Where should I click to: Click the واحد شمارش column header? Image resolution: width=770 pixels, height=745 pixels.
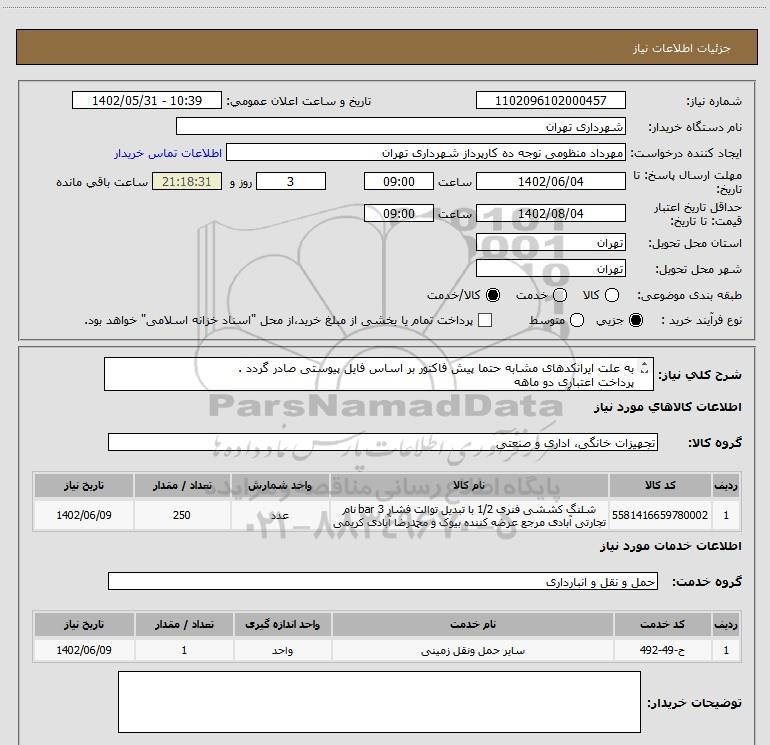tap(279, 485)
